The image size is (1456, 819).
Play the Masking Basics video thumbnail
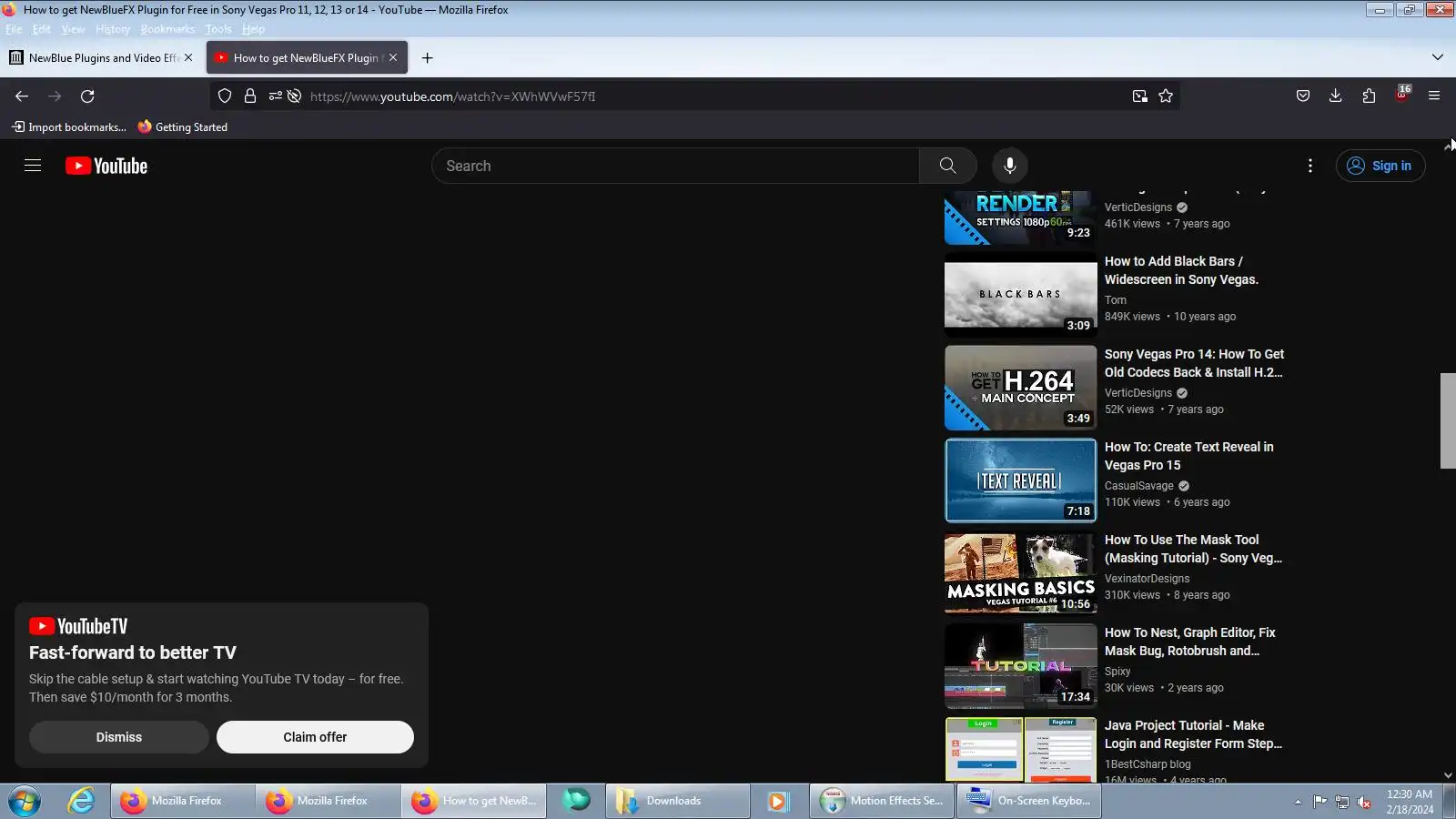[1021, 573]
